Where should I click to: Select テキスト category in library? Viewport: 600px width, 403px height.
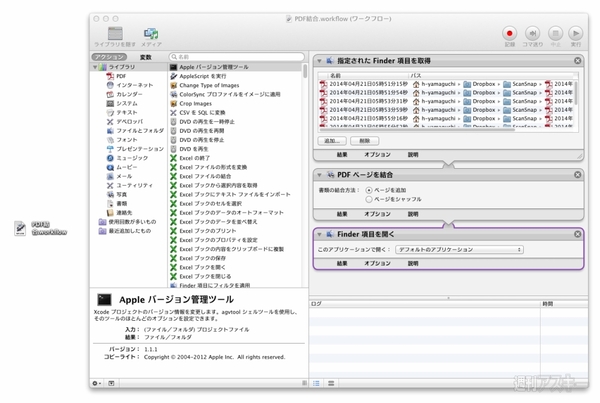(122, 113)
